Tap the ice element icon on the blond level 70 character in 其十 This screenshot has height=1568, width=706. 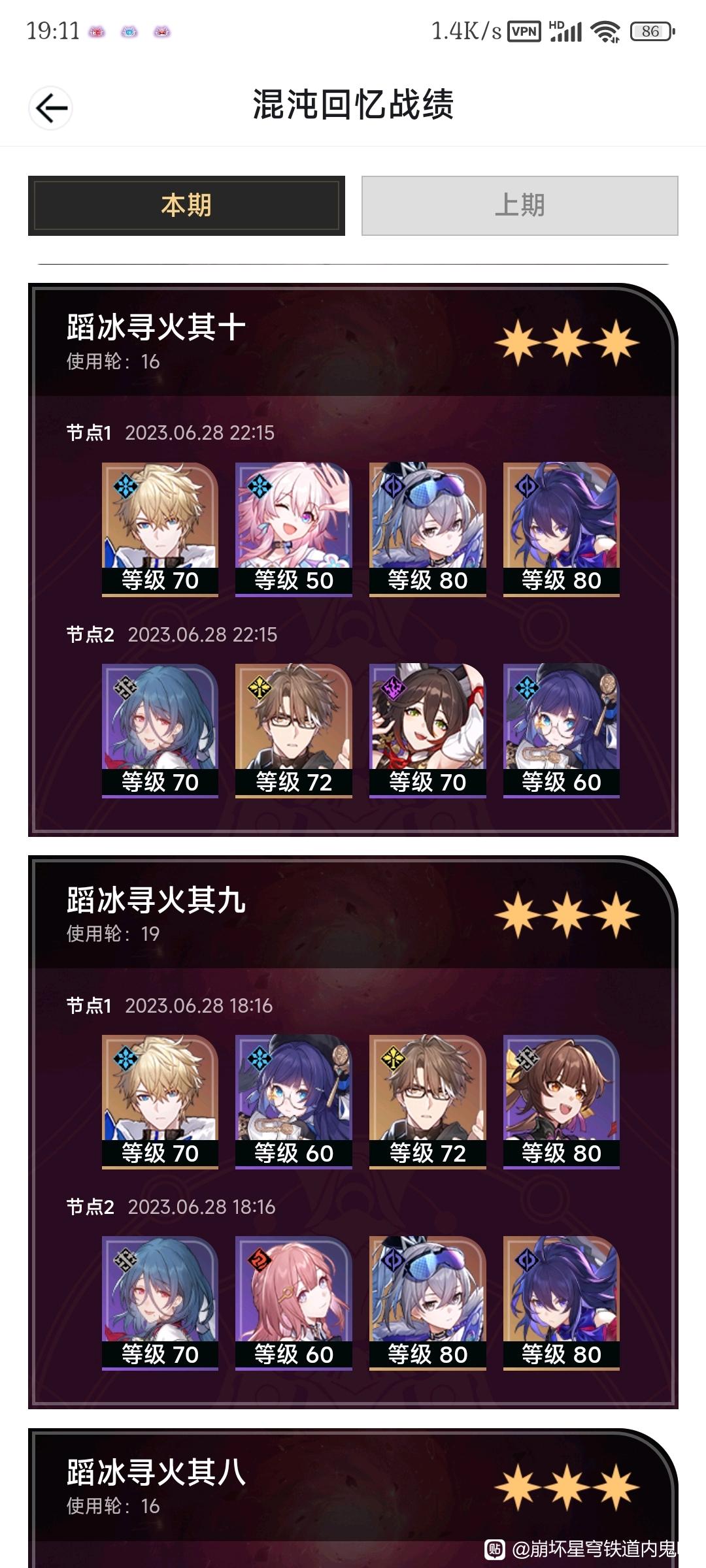coord(125,485)
